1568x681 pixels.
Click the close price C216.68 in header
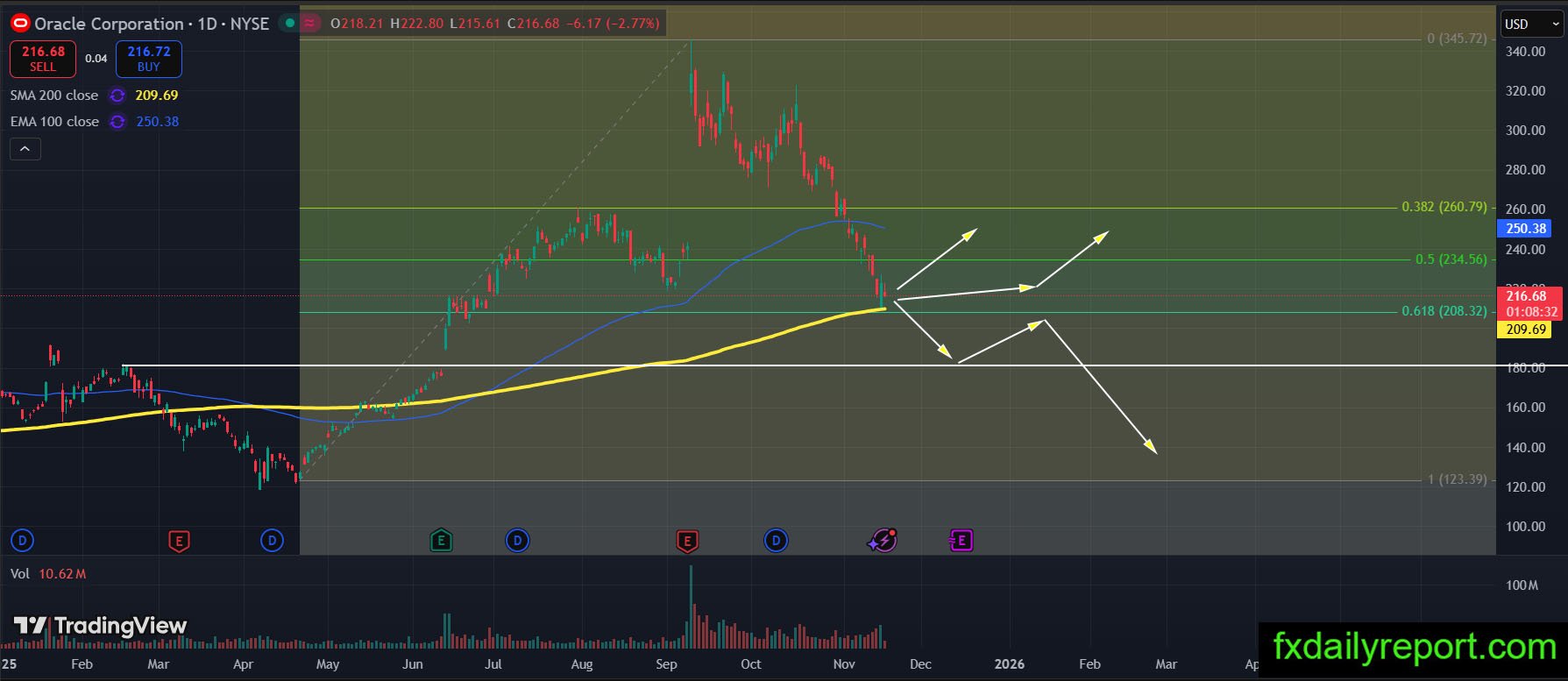click(x=532, y=24)
